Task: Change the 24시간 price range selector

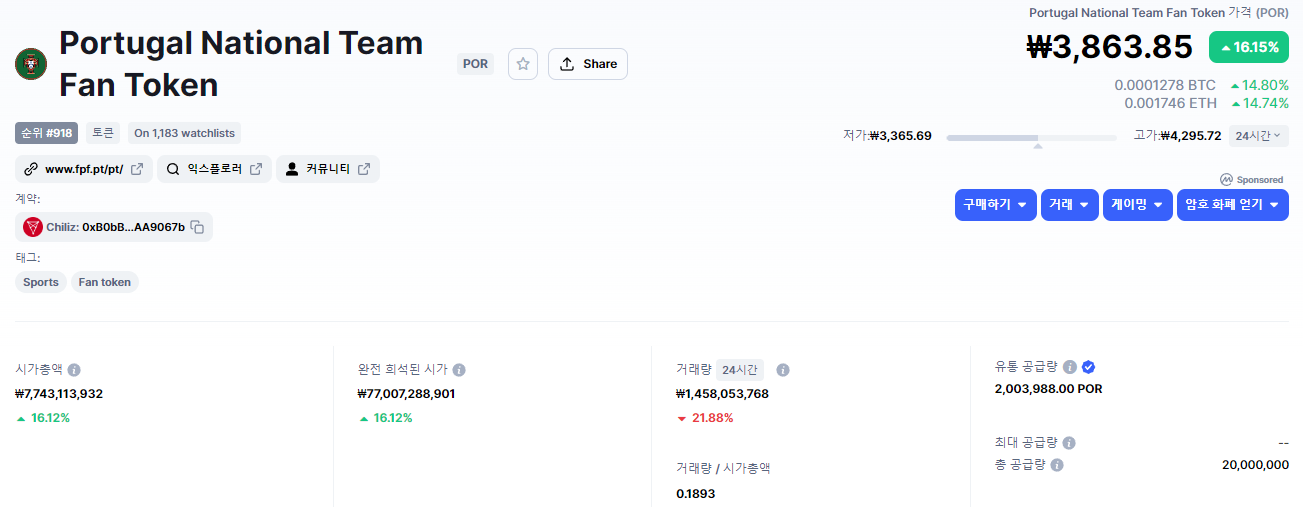Action: (1257, 136)
